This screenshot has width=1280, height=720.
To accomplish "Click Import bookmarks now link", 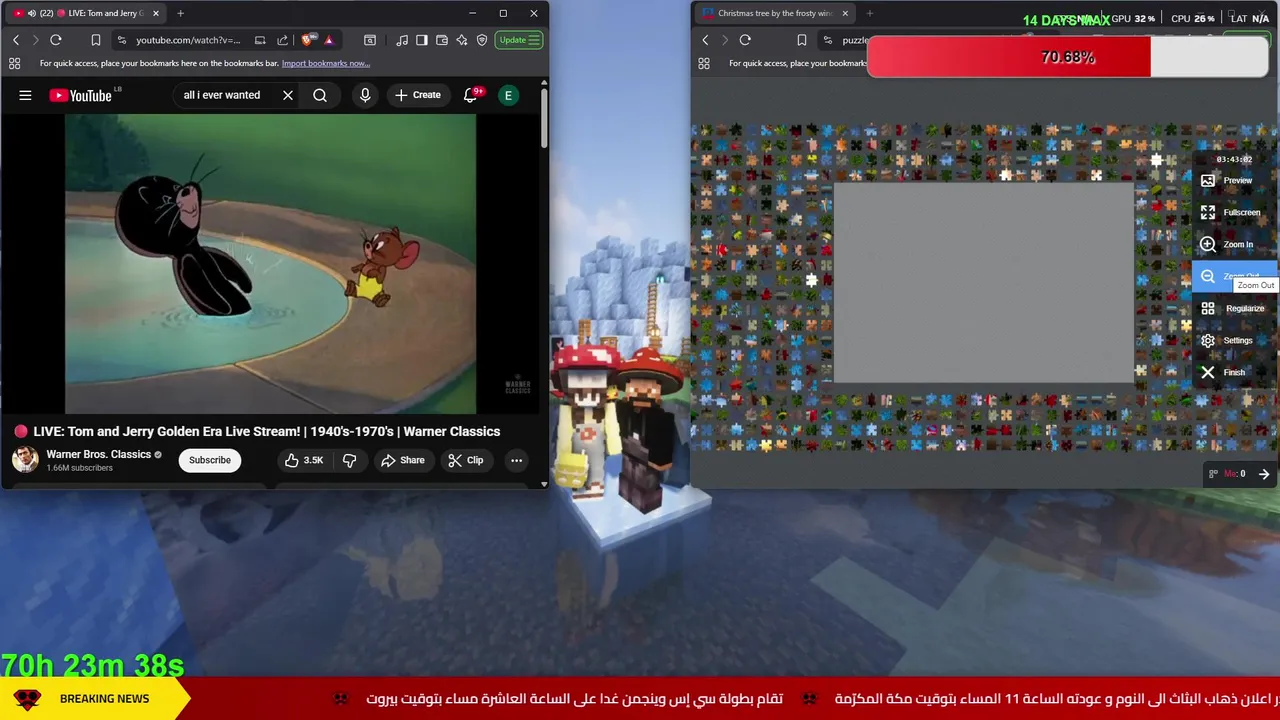I will pos(325,63).
